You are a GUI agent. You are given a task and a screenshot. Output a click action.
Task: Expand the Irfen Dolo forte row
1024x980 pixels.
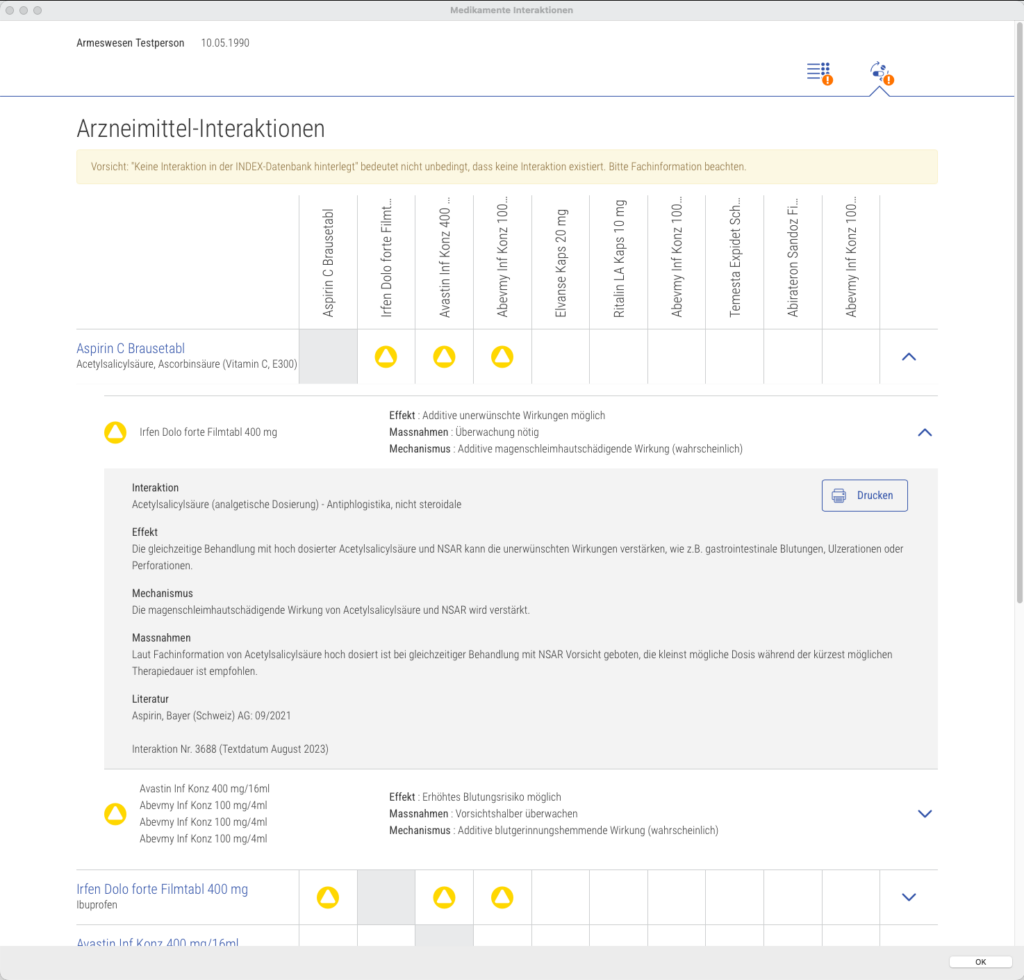point(909,897)
